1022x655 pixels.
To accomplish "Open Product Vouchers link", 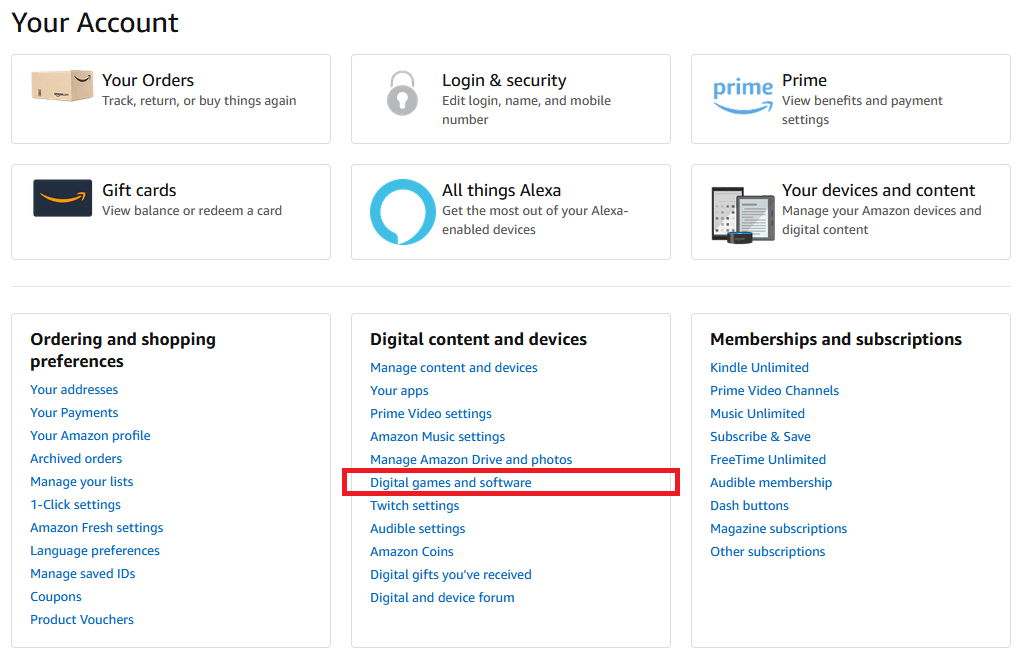I will point(82,620).
